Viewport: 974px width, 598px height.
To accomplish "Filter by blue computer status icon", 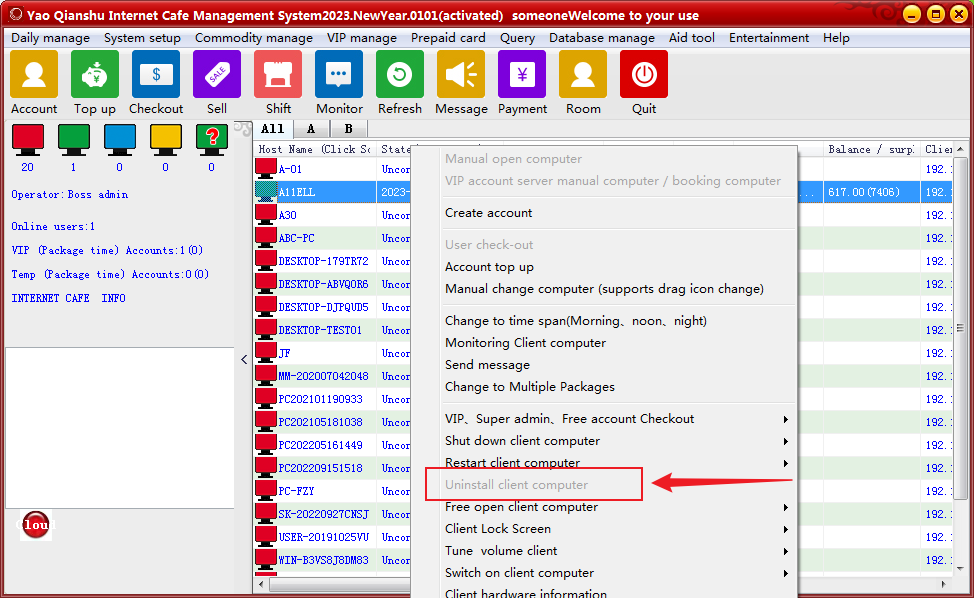I will tap(120, 140).
